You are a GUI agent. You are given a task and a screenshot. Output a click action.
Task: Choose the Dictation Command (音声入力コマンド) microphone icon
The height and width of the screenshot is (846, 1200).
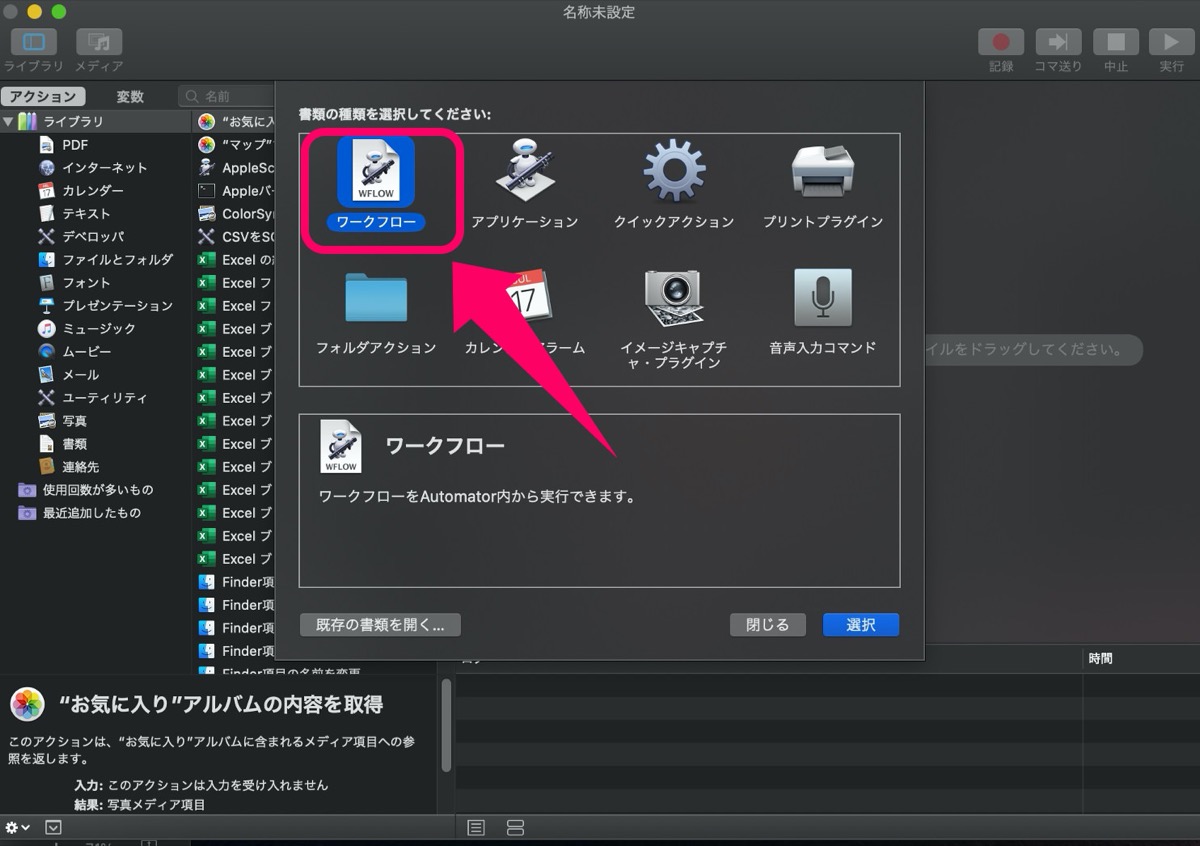pyautogui.click(x=823, y=297)
